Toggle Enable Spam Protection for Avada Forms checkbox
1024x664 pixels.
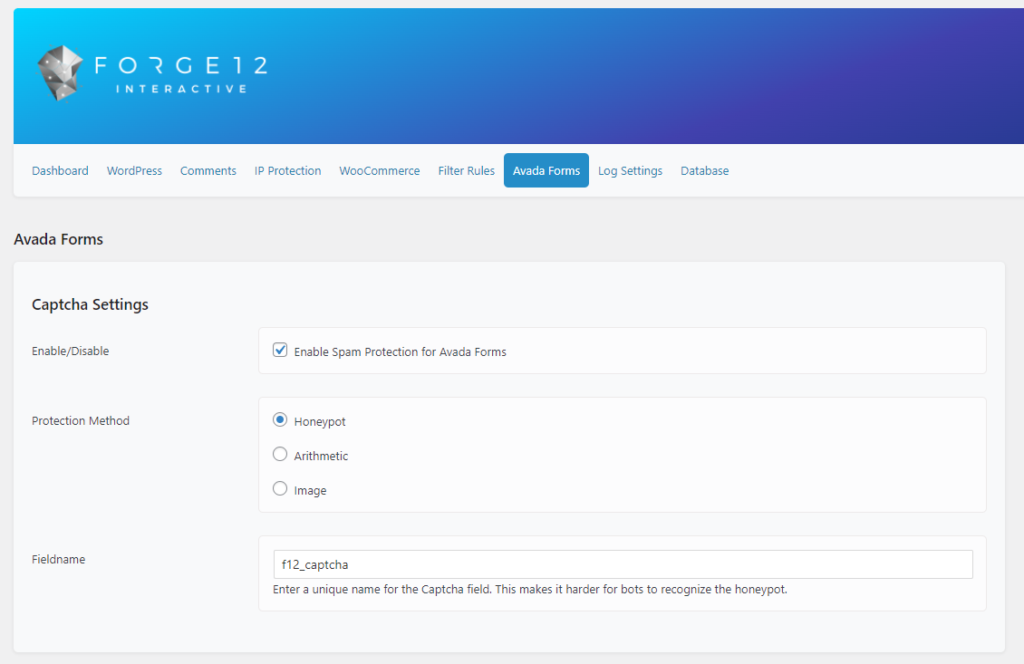pyautogui.click(x=280, y=350)
